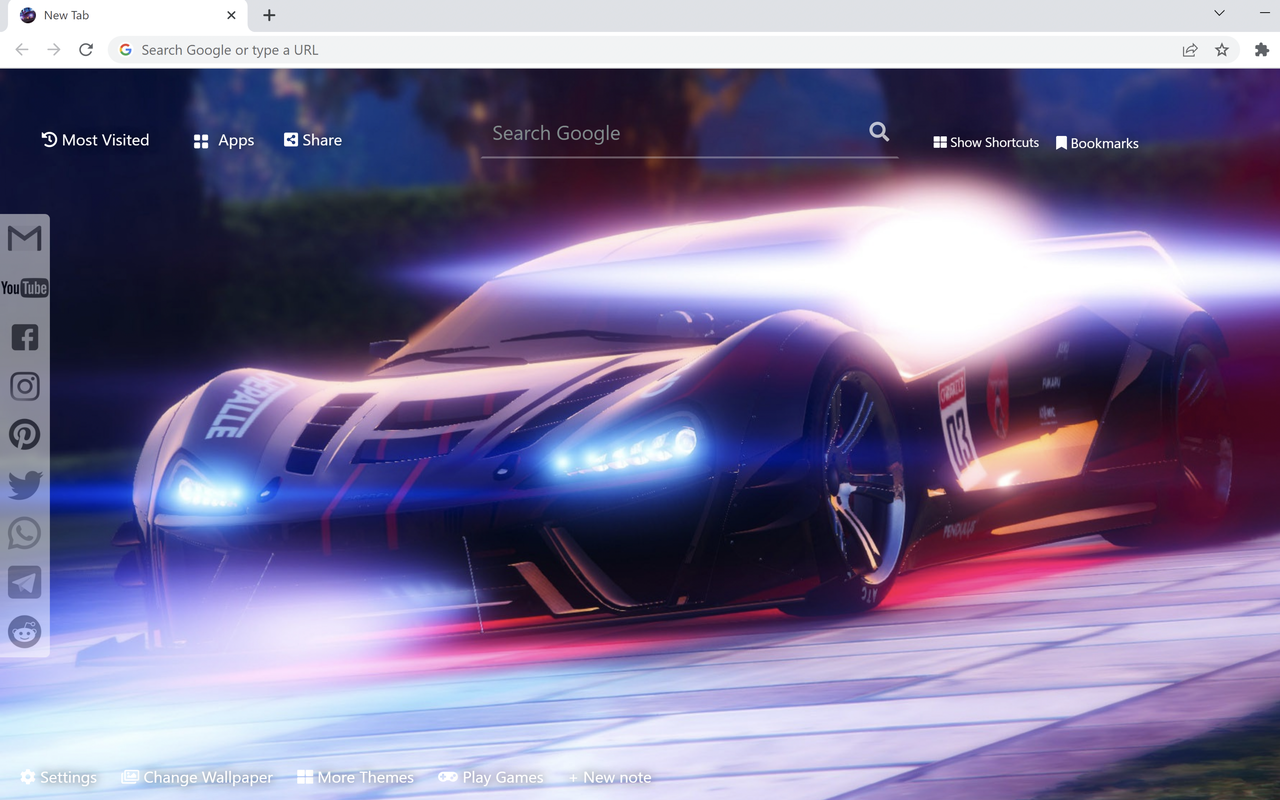This screenshot has width=1280, height=800.
Task: Open WhatsApp from the sidebar
Action: [25, 533]
